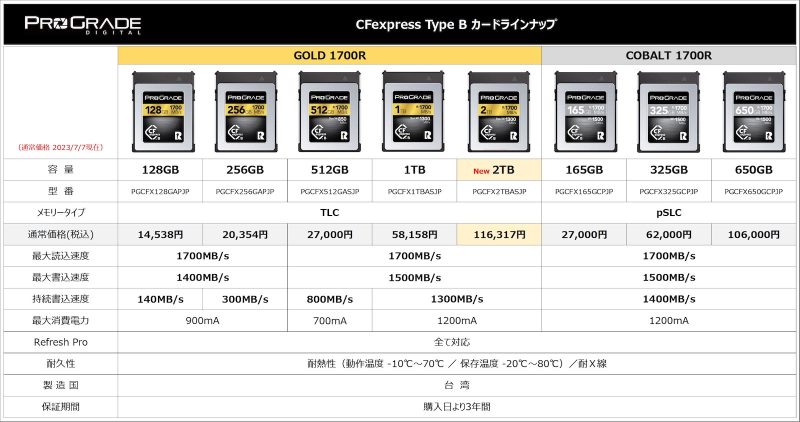Click the 最大読込速度 row label
Screen dimensions: 800x422
pyautogui.click(x=61, y=256)
